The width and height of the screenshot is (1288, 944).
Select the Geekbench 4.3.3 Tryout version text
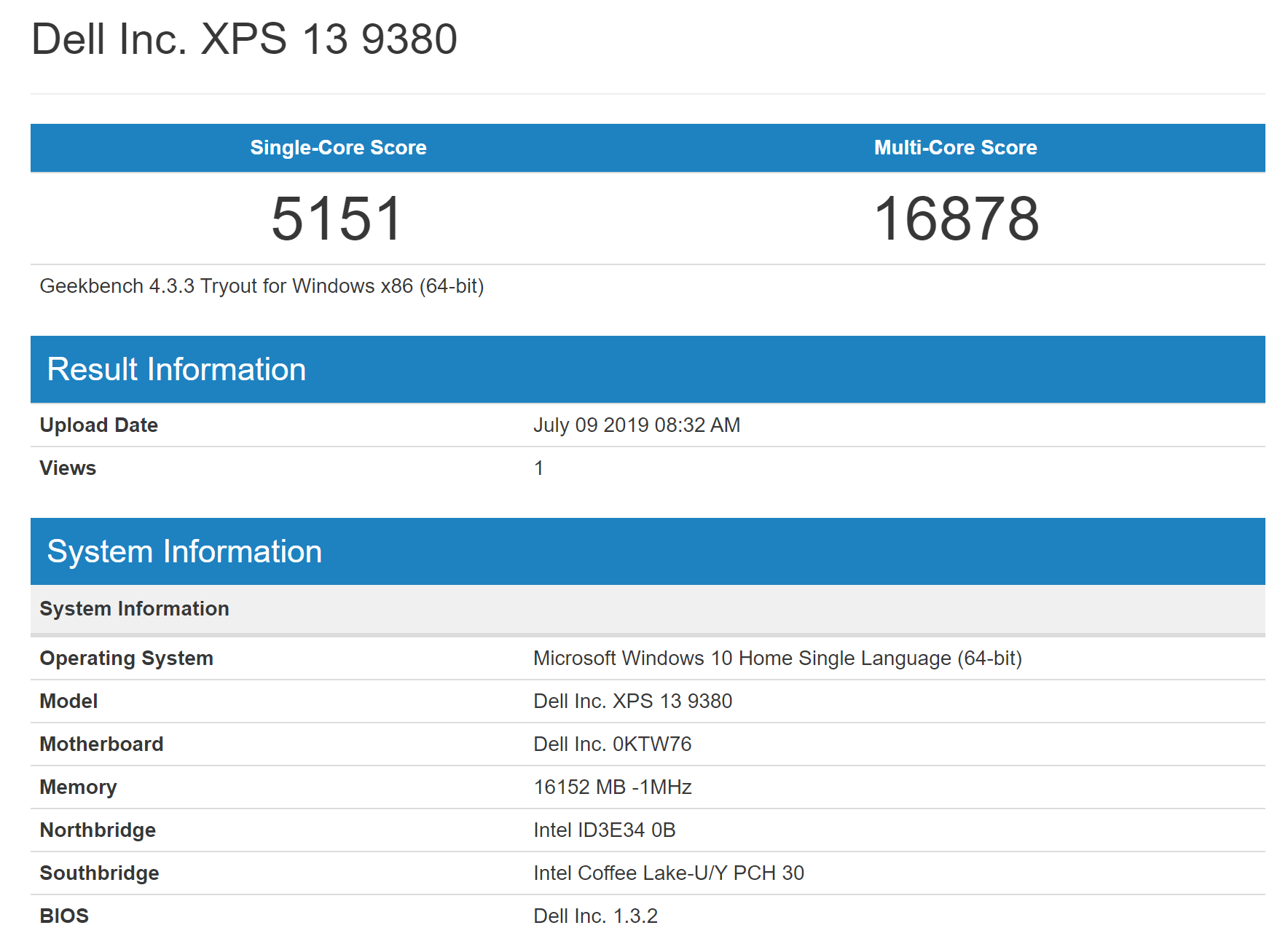262,286
